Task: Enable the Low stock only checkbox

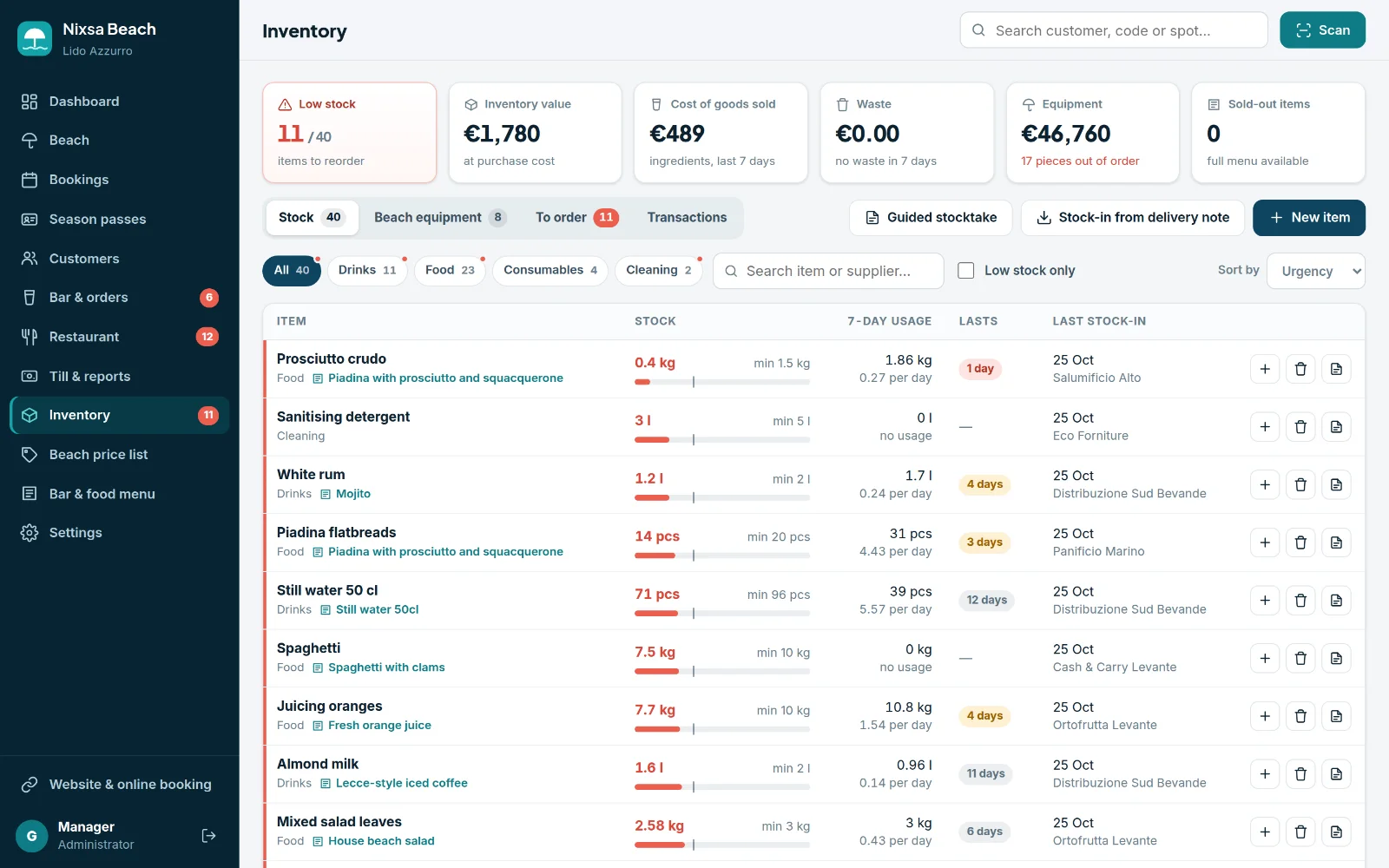Action: [965, 271]
